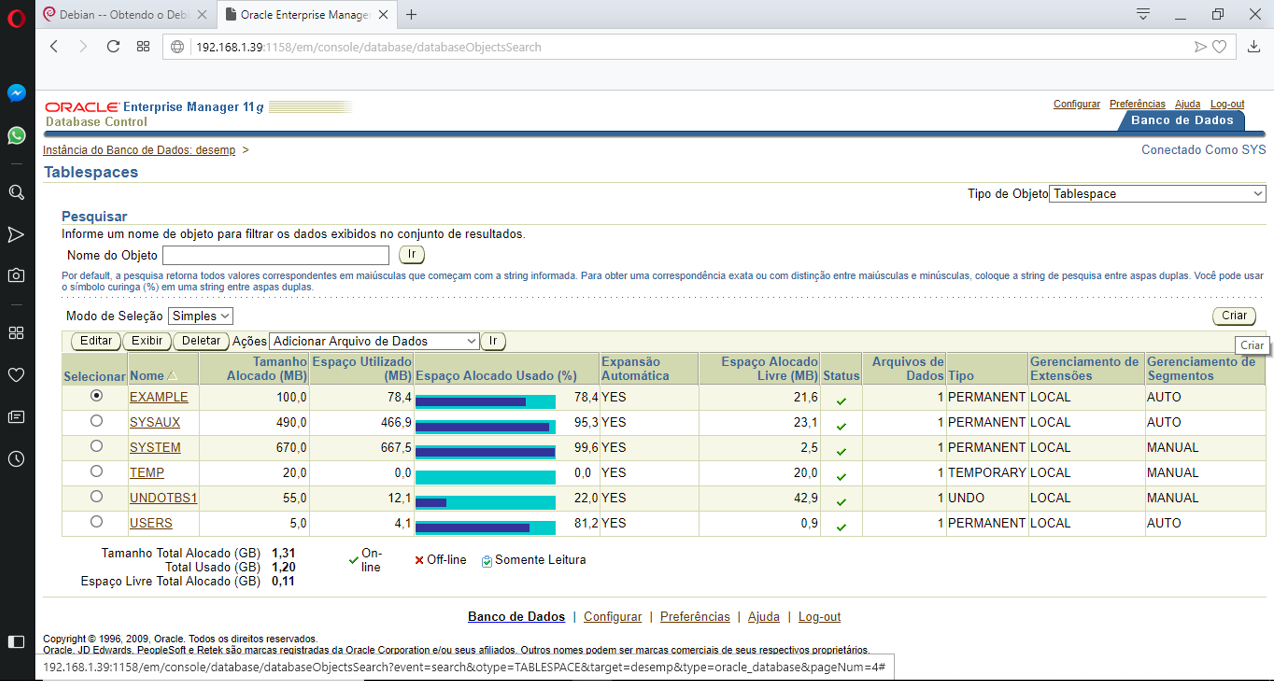The image size is (1276, 681).
Task: Open the Opera main menu logo
Action: (x=16, y=16)
